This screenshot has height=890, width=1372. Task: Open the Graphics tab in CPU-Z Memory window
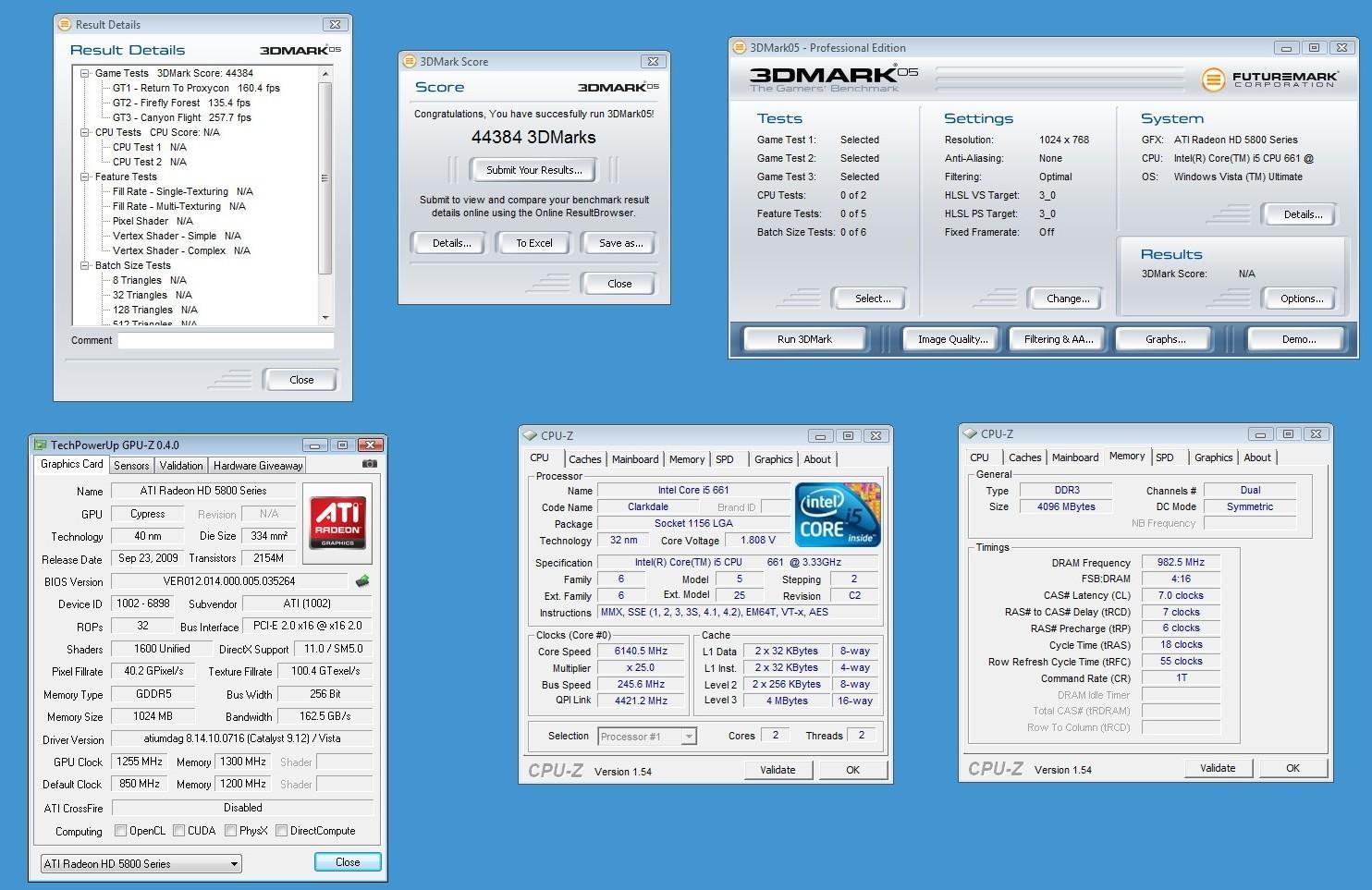(1213, 457)
